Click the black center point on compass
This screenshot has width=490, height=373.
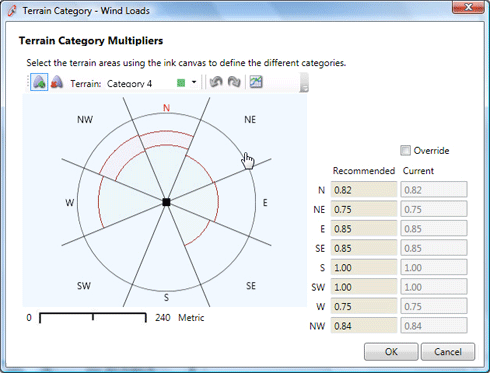[x=166, y=202]
